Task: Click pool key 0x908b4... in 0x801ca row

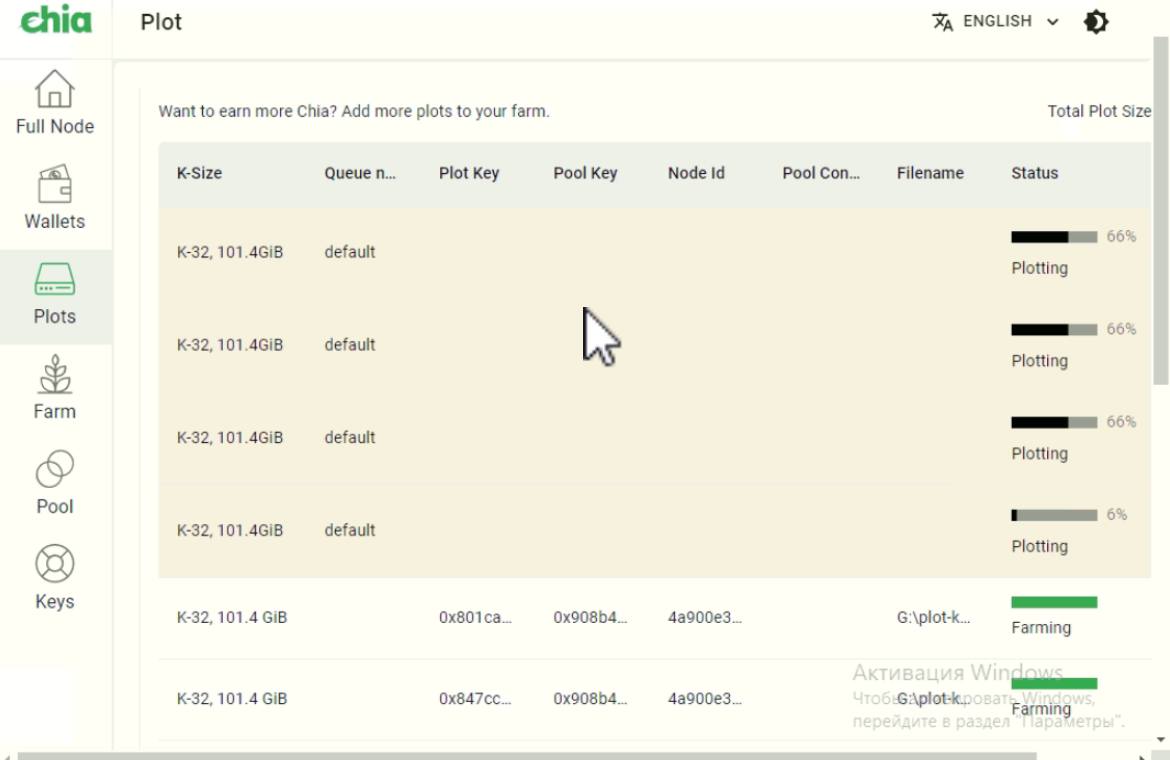Action: click(x=590, y=618)
